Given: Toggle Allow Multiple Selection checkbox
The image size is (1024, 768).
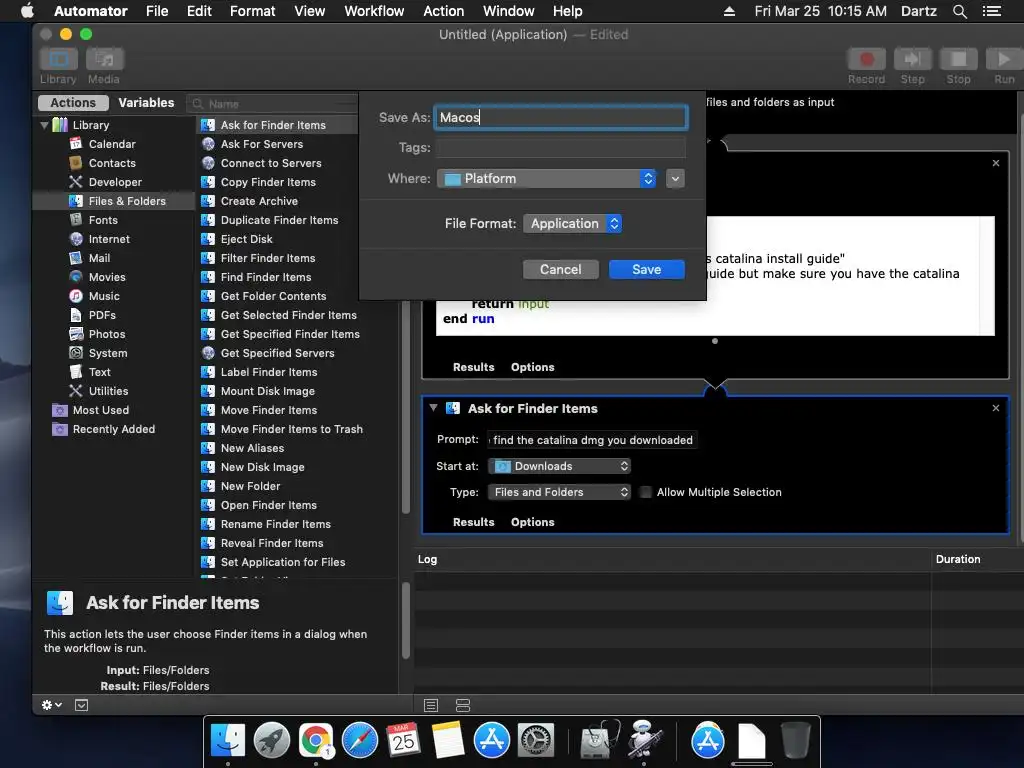Looking at the screenshot, I should pos(645,492).
